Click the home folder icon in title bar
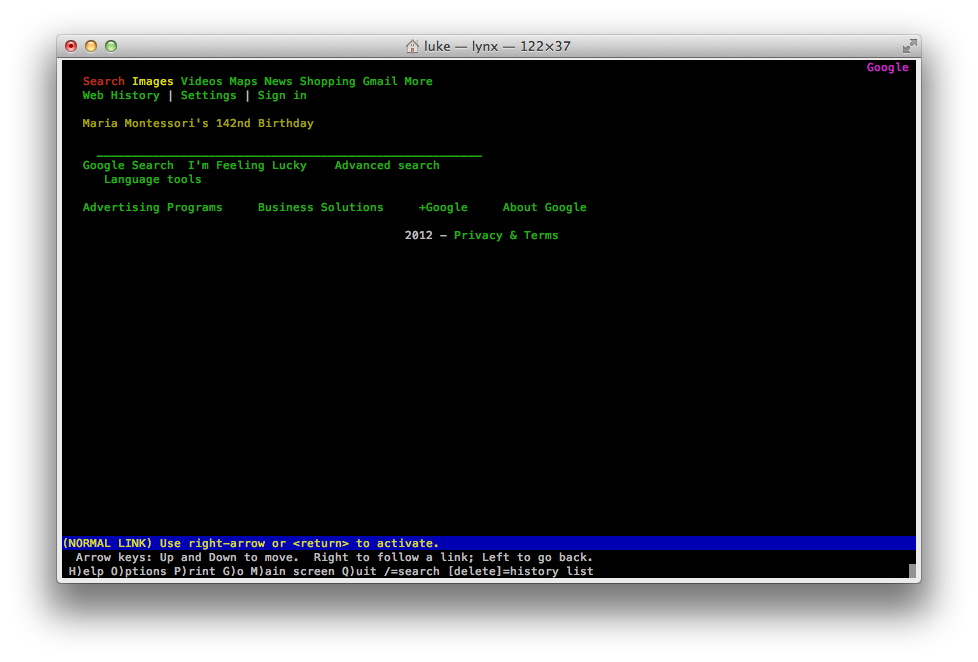Viewport: 978px width, 662px height. pos(412,46)
